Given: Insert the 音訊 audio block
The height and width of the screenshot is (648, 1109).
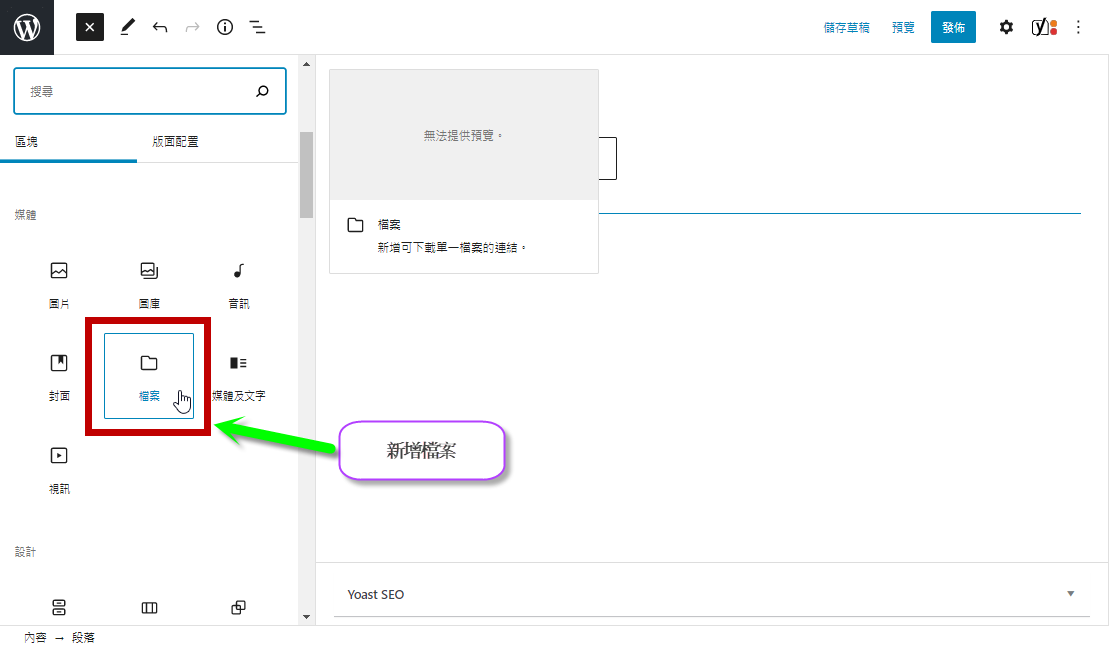Looking at the screenshot, I should click(x=239, y=283).
